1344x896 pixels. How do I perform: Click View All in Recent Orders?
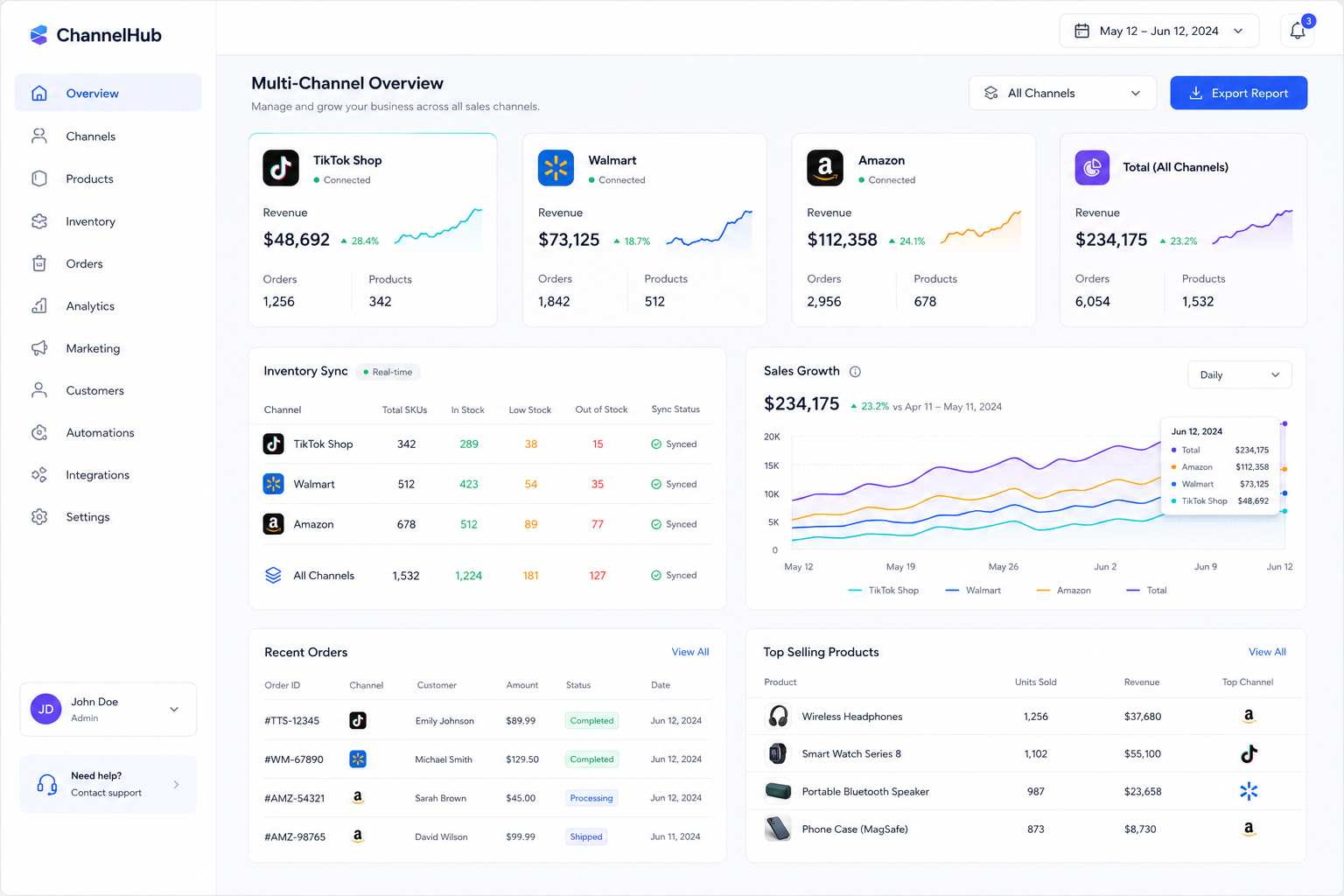pyautogui.click(x=689, y=652)
